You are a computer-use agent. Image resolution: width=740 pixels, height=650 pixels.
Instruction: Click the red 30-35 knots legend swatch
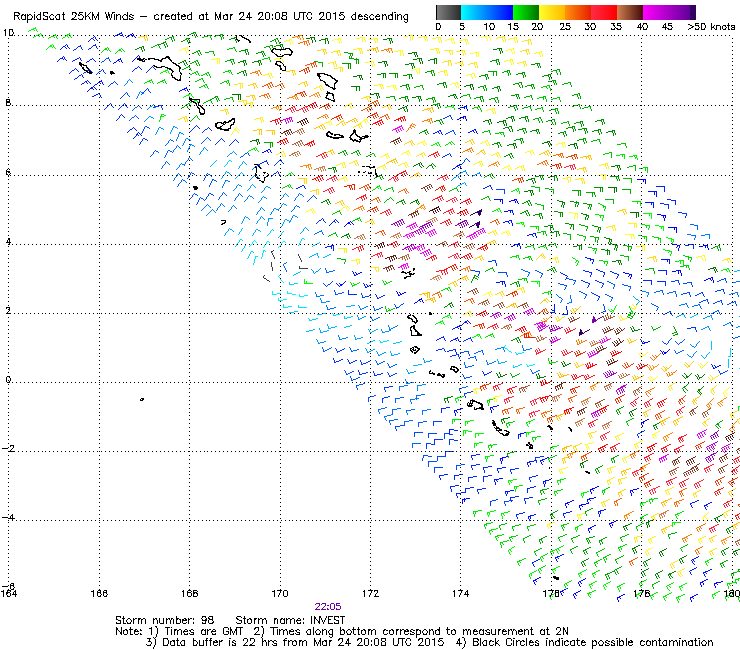[x=604, y=12]
